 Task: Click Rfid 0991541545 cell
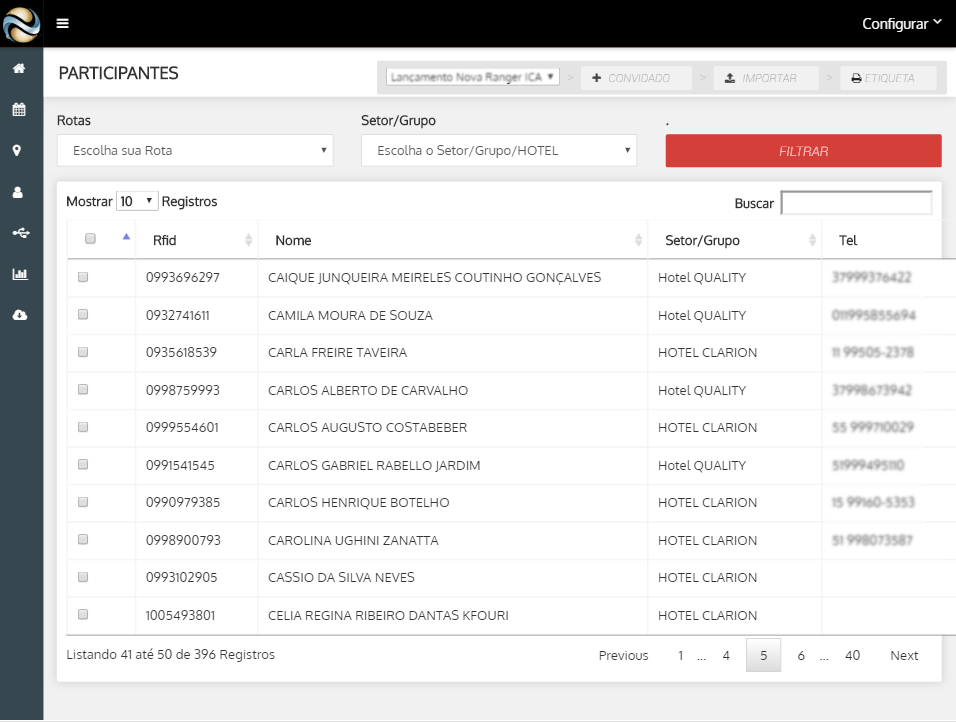click(180, 465)
